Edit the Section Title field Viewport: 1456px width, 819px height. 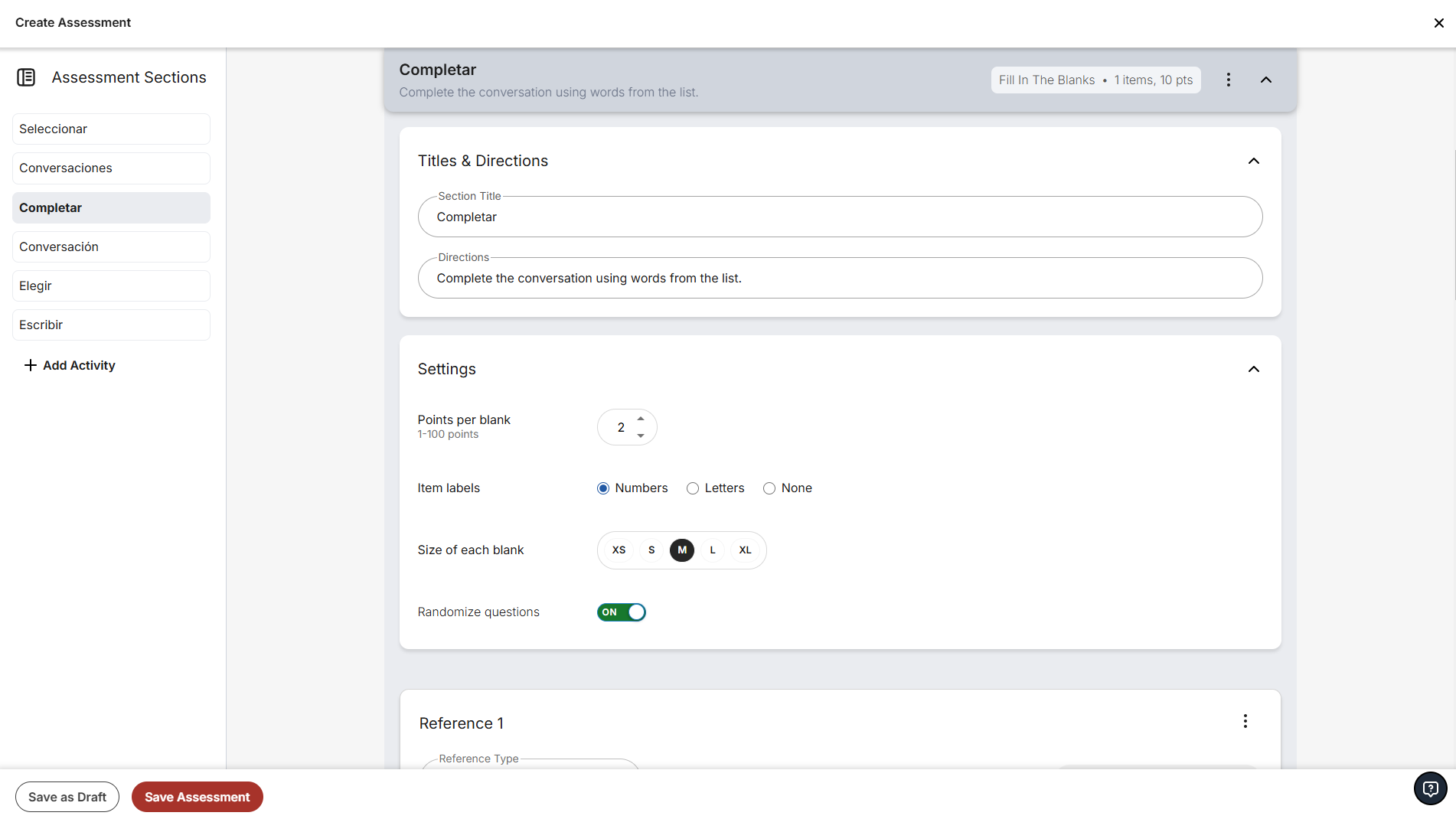[840, 217]
